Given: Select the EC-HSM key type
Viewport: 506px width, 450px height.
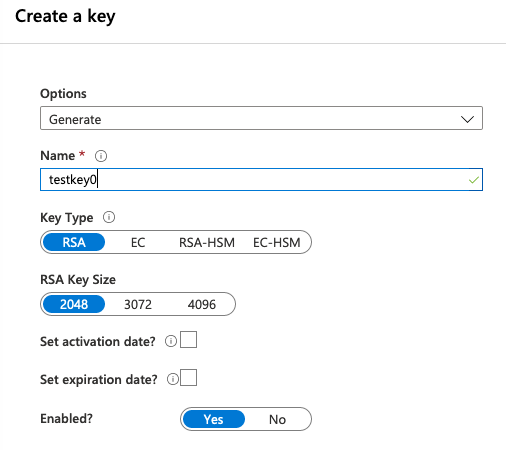Looking at the screenshot, I should point(277,242).
